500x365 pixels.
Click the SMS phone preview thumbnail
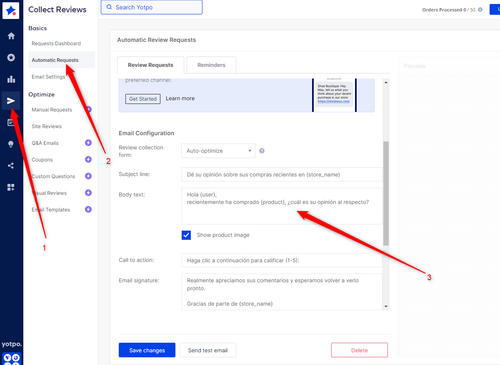tap(334, 95)
